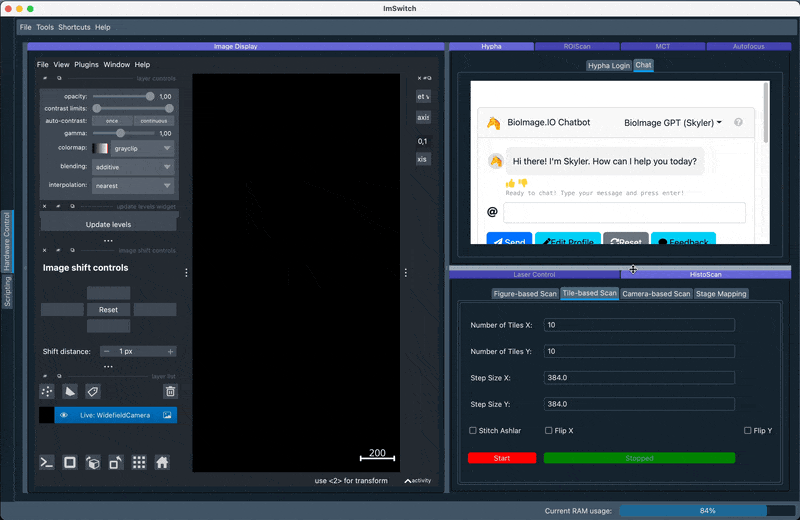800x520 pixels.
Task: Open the colormap dropdown
Action: [x=142, y=148]
